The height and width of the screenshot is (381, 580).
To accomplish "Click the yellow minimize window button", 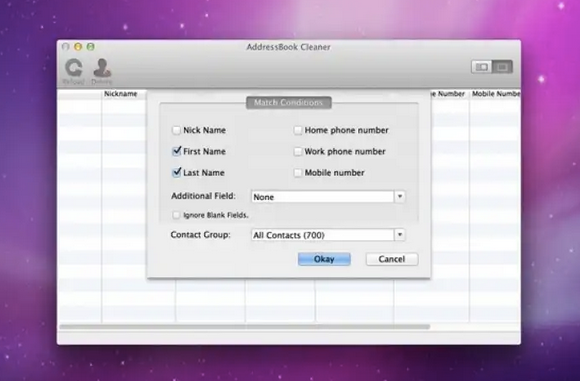I will pos(78,47).
